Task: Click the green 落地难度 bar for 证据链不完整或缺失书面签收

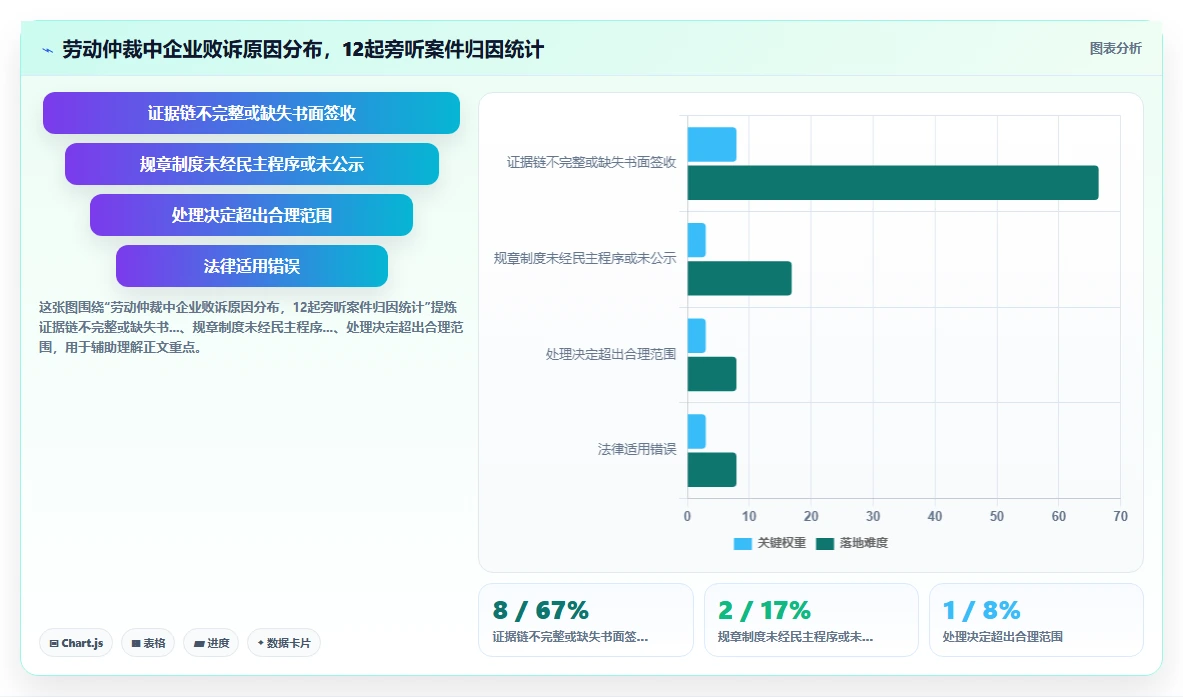Action: [893, 183]
